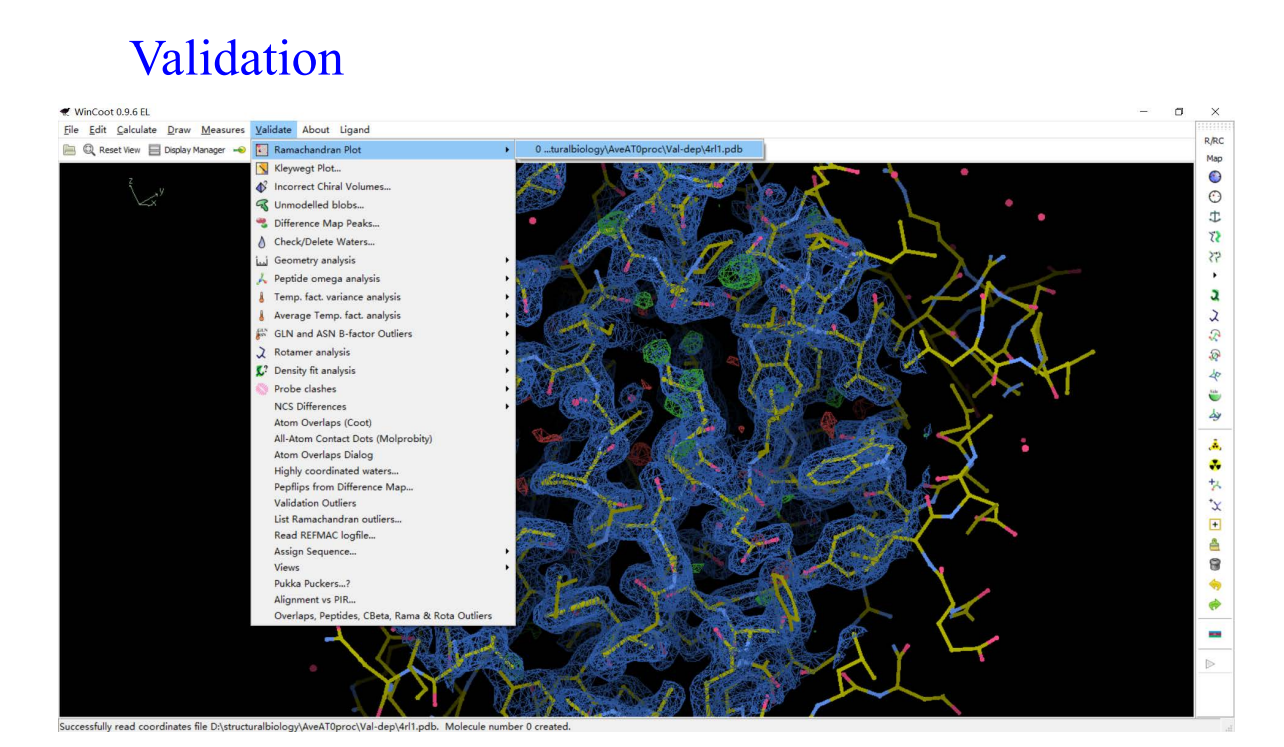Viewport: 1284px width, 747px height.
Task: Open the Edit menu
Action: click(x=97, y=130)
